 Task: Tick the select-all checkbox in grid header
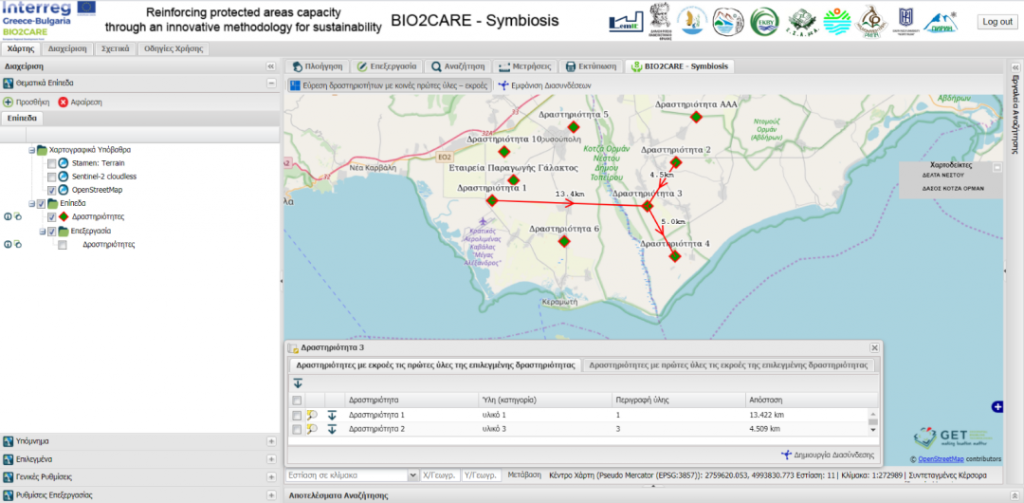[296, 400]
